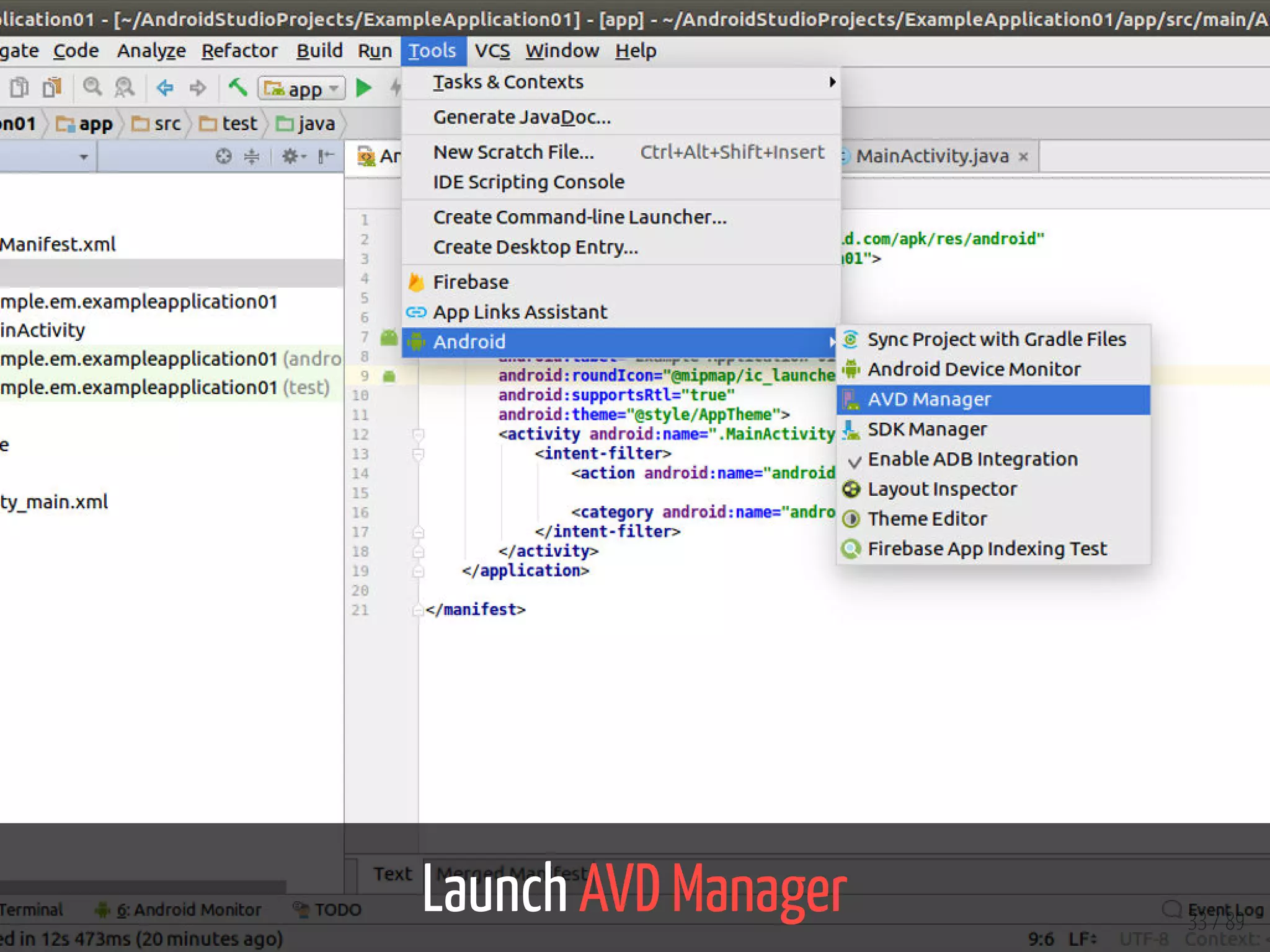Screen dimensions: 1270x952
Task: Click gutter icon on line 9
Action: [x=389, y=376]
